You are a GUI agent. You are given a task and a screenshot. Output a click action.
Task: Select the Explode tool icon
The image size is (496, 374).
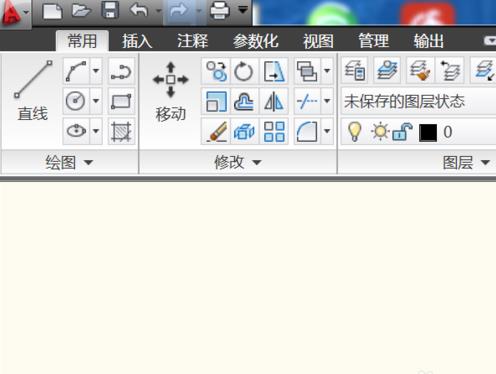pyautogui.click(x=243, y=131)
